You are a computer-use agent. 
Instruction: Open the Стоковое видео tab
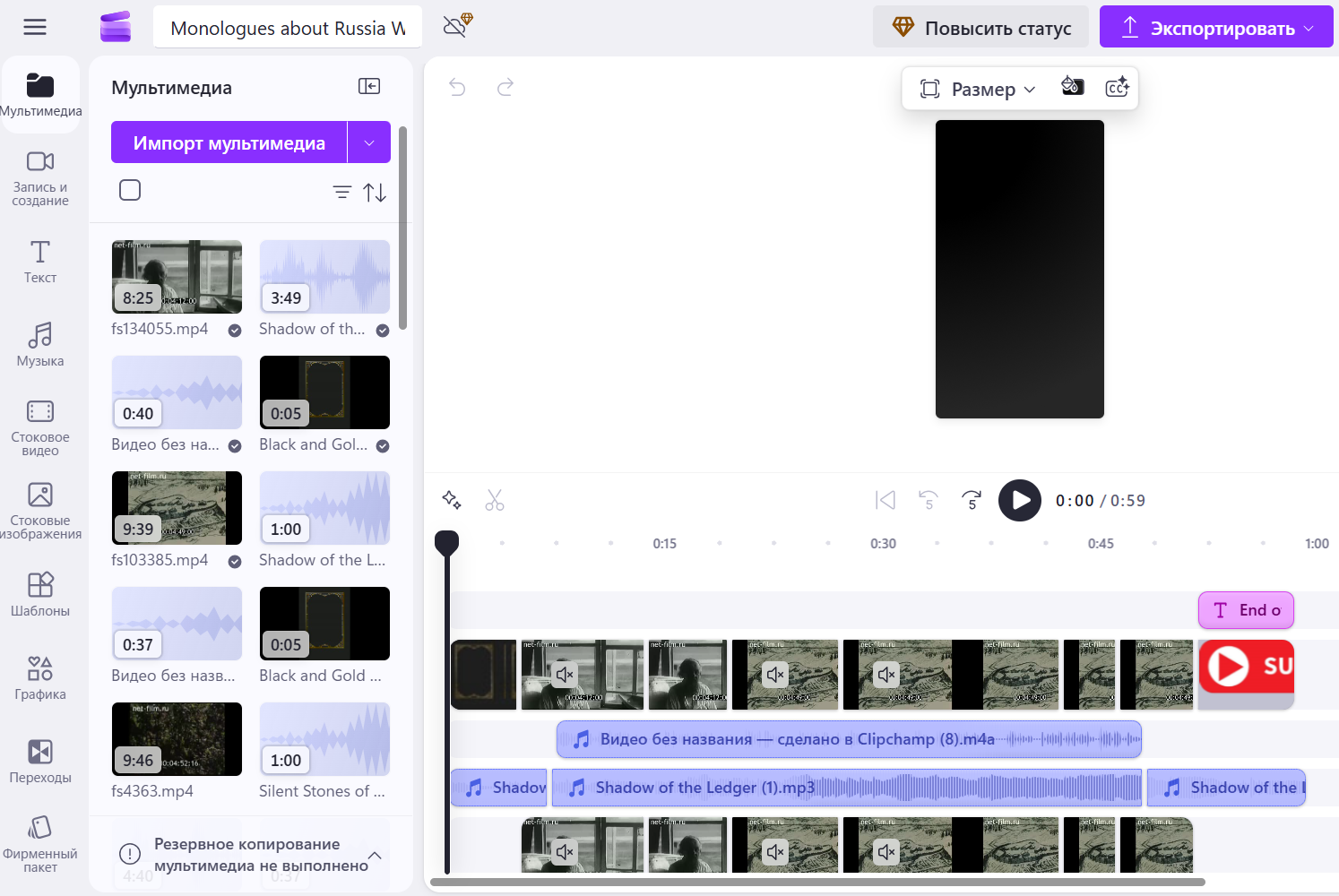[x=40, y=427]
